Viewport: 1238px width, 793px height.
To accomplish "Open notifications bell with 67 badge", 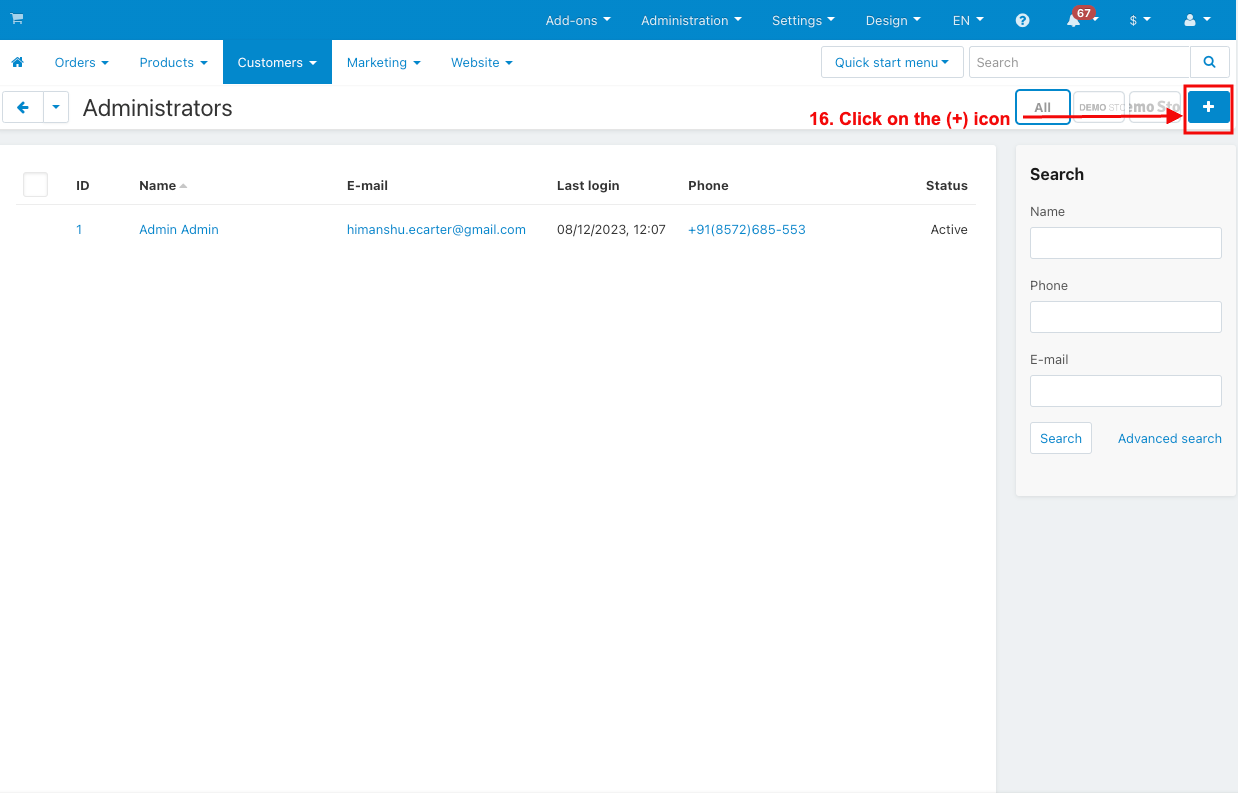I will pyautogui.click(x=1077, y=19).
